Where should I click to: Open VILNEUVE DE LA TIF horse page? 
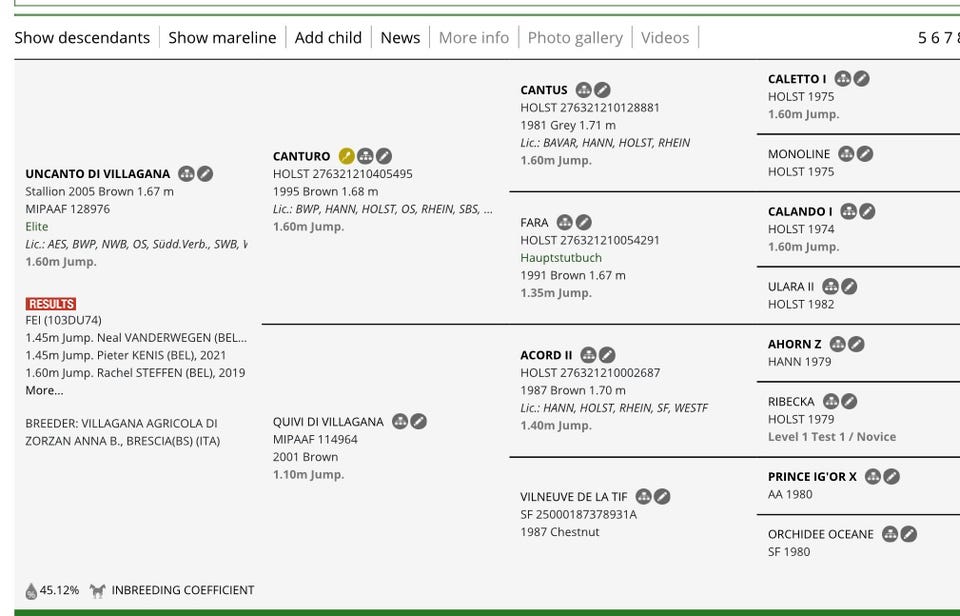click(574, 497)
